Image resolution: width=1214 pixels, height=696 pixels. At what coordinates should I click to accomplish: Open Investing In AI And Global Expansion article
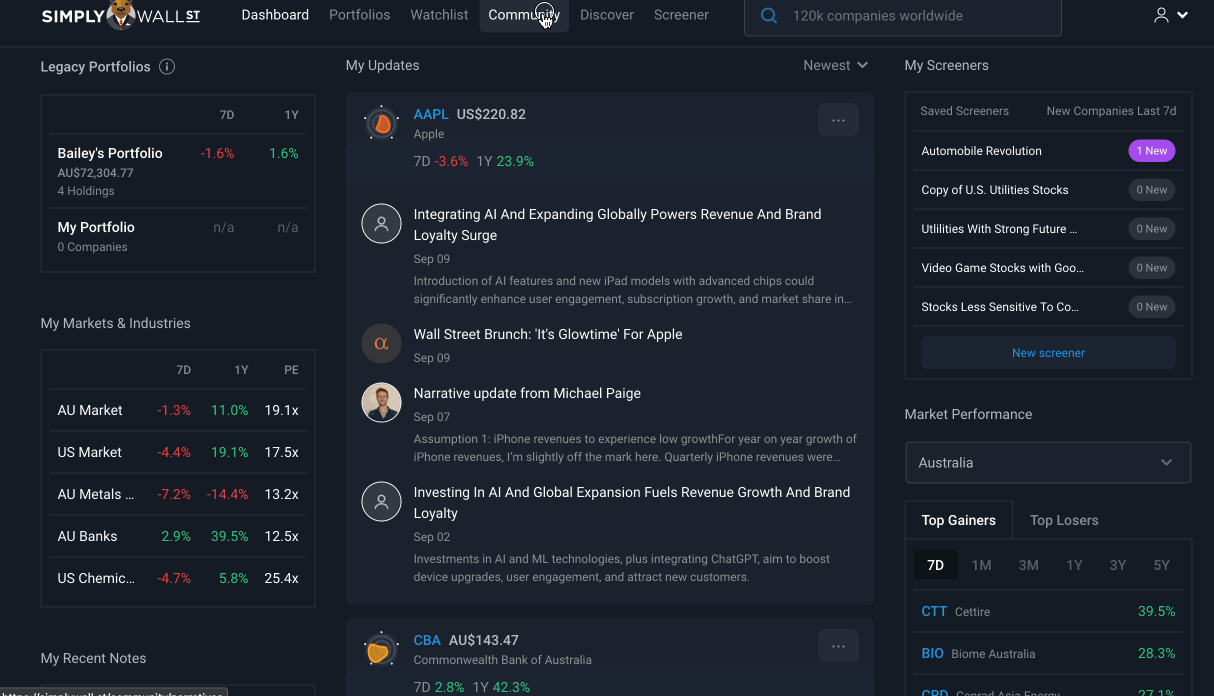tap(632, 503)
